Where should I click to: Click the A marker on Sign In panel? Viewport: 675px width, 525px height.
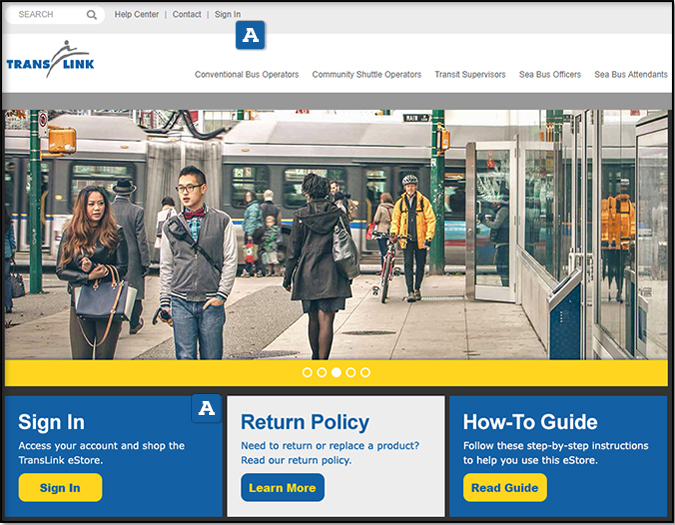click(x=206, y=408)
